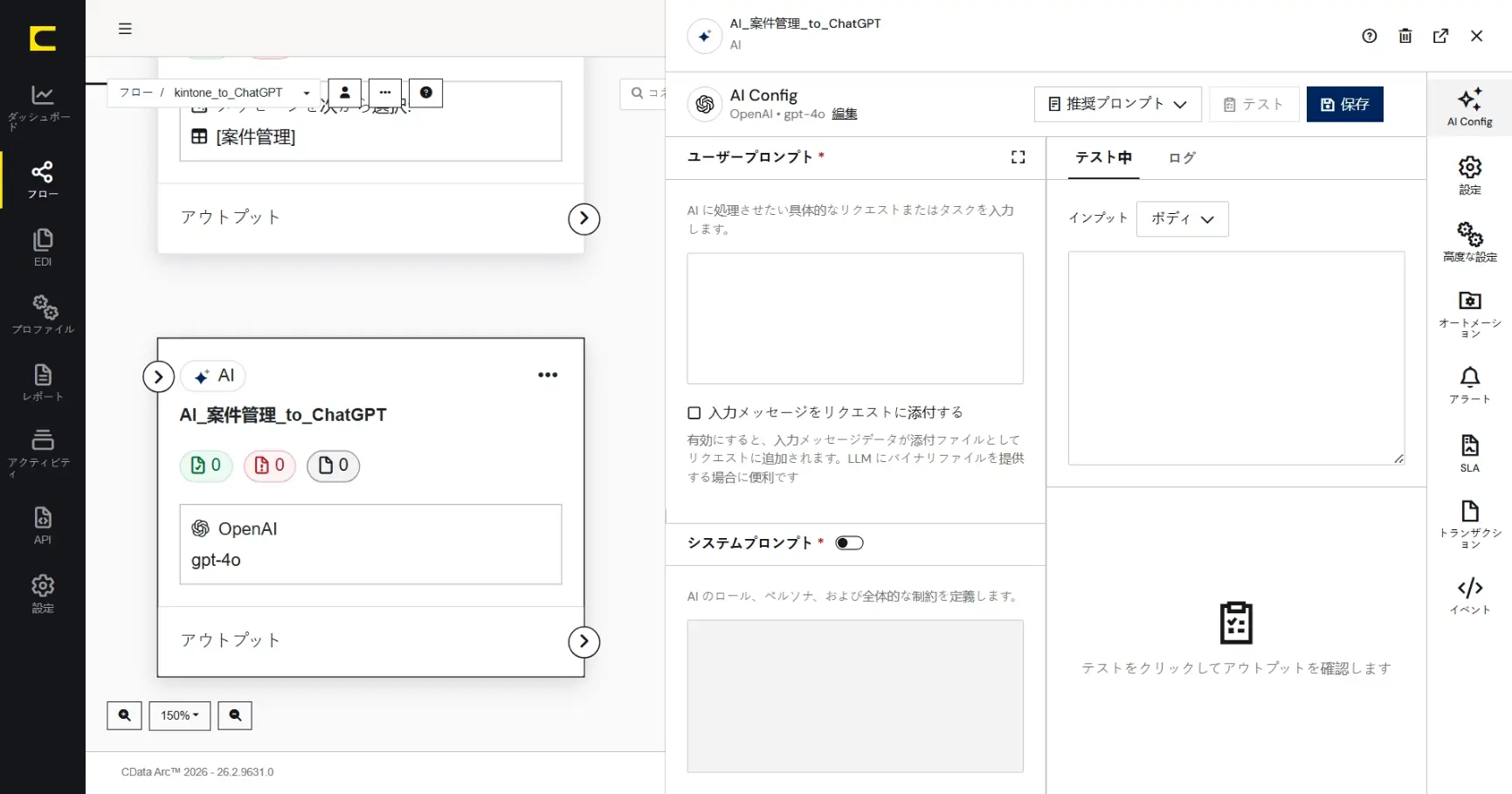Toggle the システムプロンプト switch
The width and height of the screenshot is (1512, 794).
coord(849,543)
